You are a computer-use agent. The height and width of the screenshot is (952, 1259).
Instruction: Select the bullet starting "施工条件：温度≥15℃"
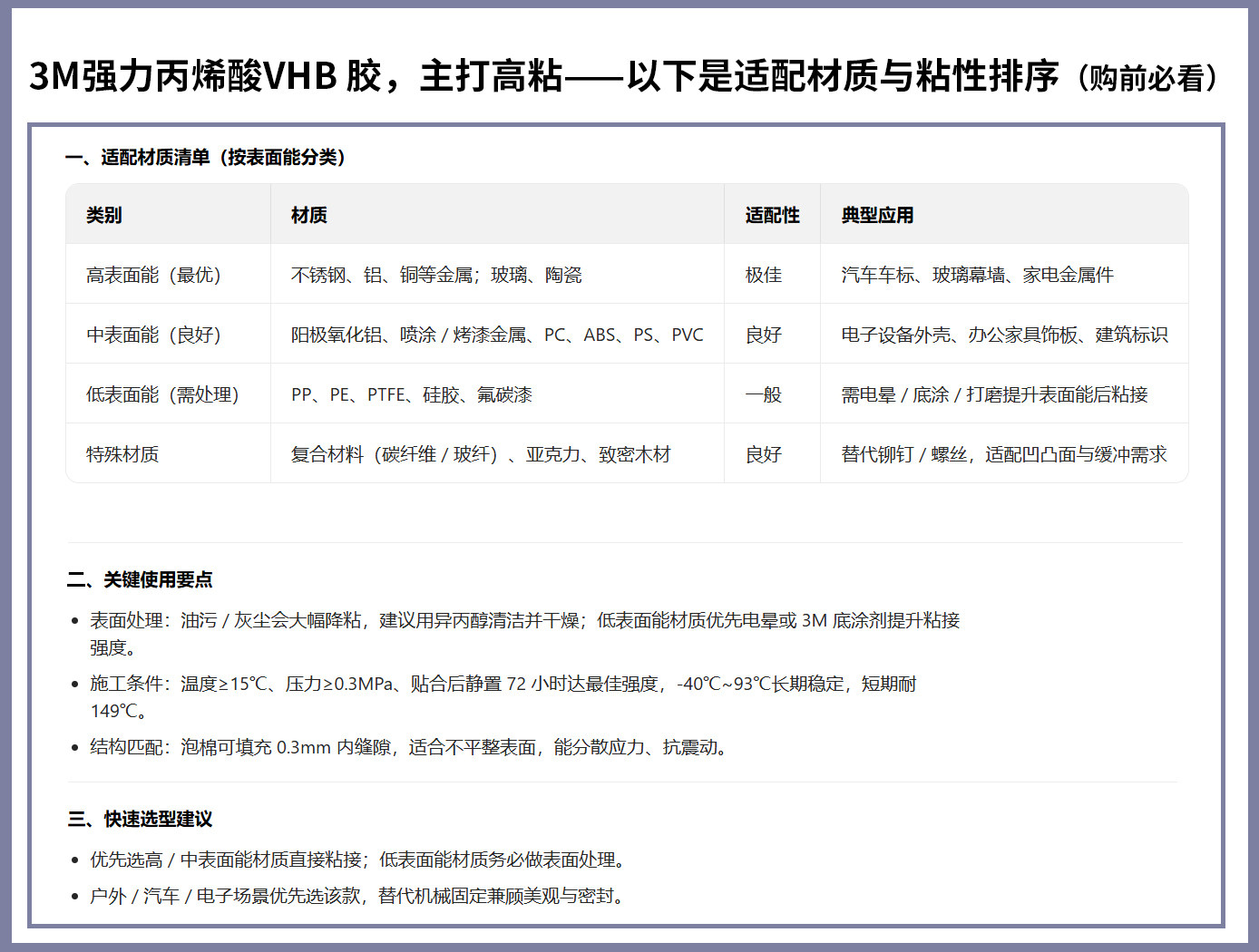coord(503,697)
